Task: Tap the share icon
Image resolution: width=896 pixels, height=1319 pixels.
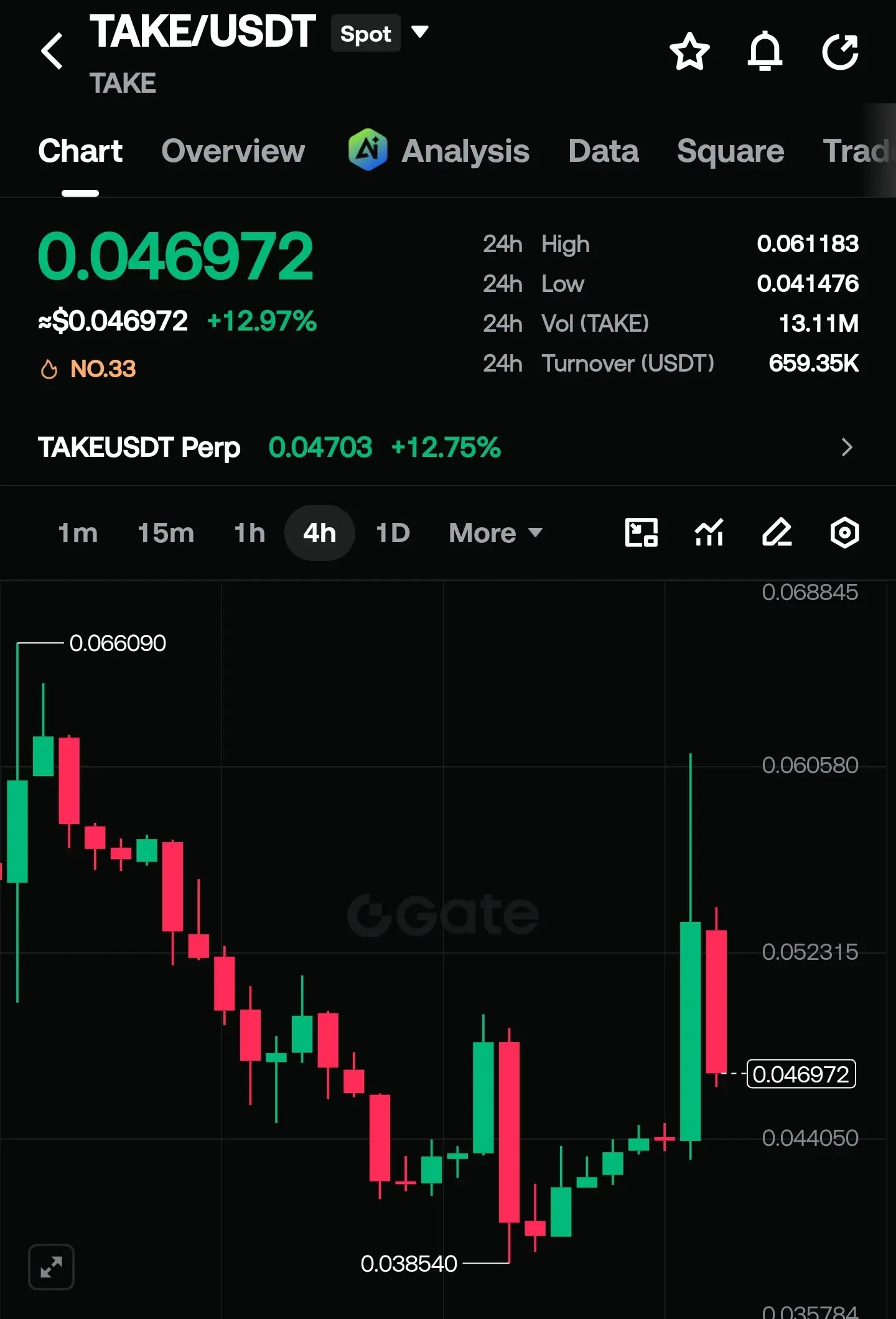Action: 840,52
